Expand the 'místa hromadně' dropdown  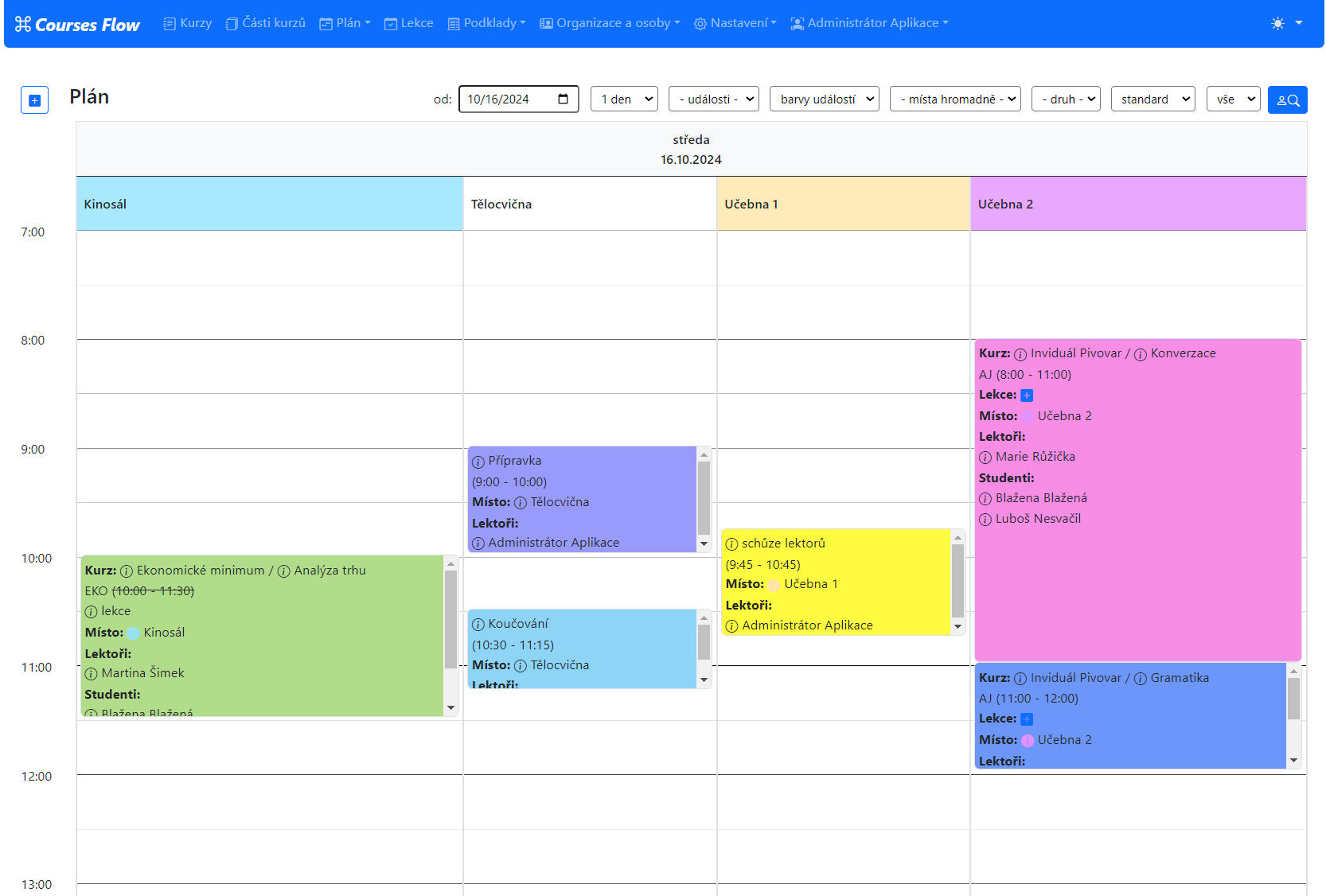(x=954, y=99)
